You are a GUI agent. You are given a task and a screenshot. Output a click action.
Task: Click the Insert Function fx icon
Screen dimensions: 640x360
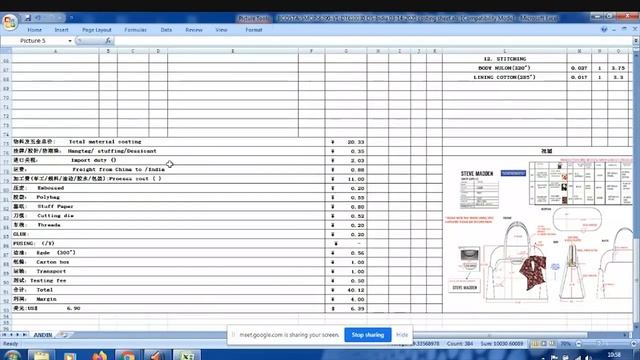click(108, 41)
